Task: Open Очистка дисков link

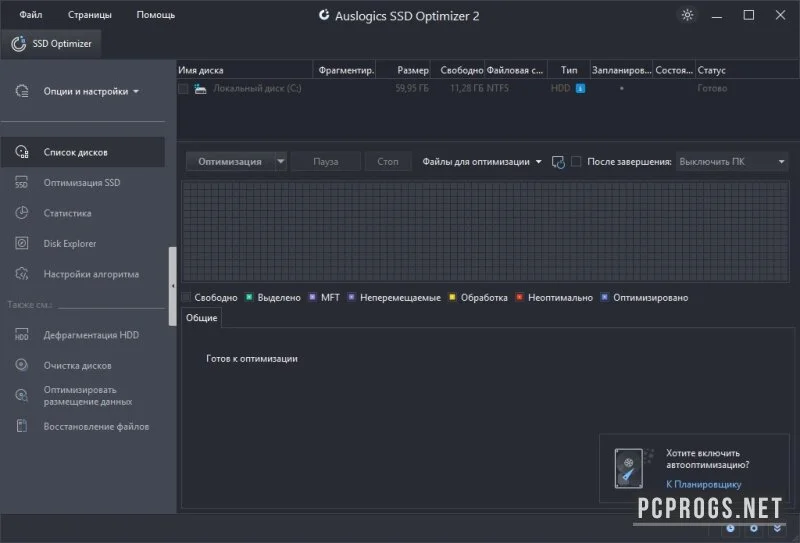Action: coord(78,366)
